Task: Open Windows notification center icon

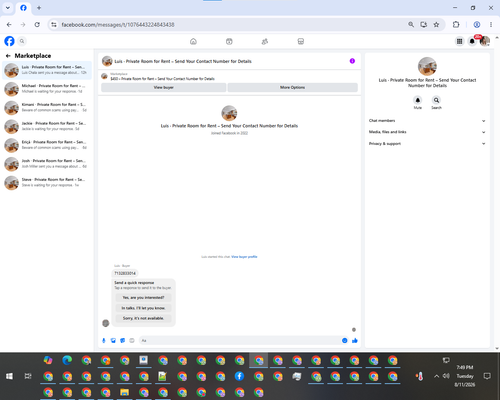Action: click(487, 376)
